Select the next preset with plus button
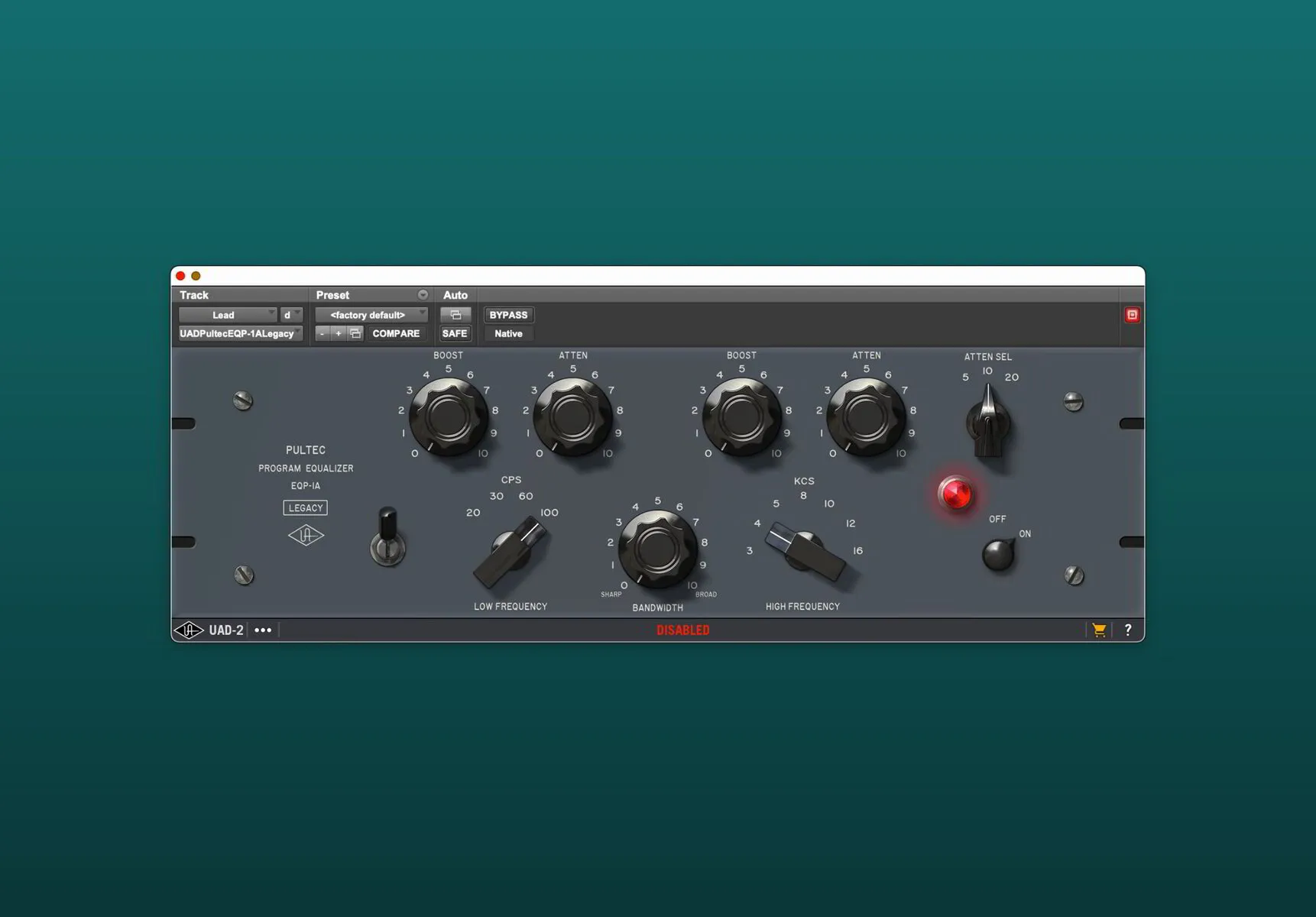1316x917 pixels. coord(339,333)
